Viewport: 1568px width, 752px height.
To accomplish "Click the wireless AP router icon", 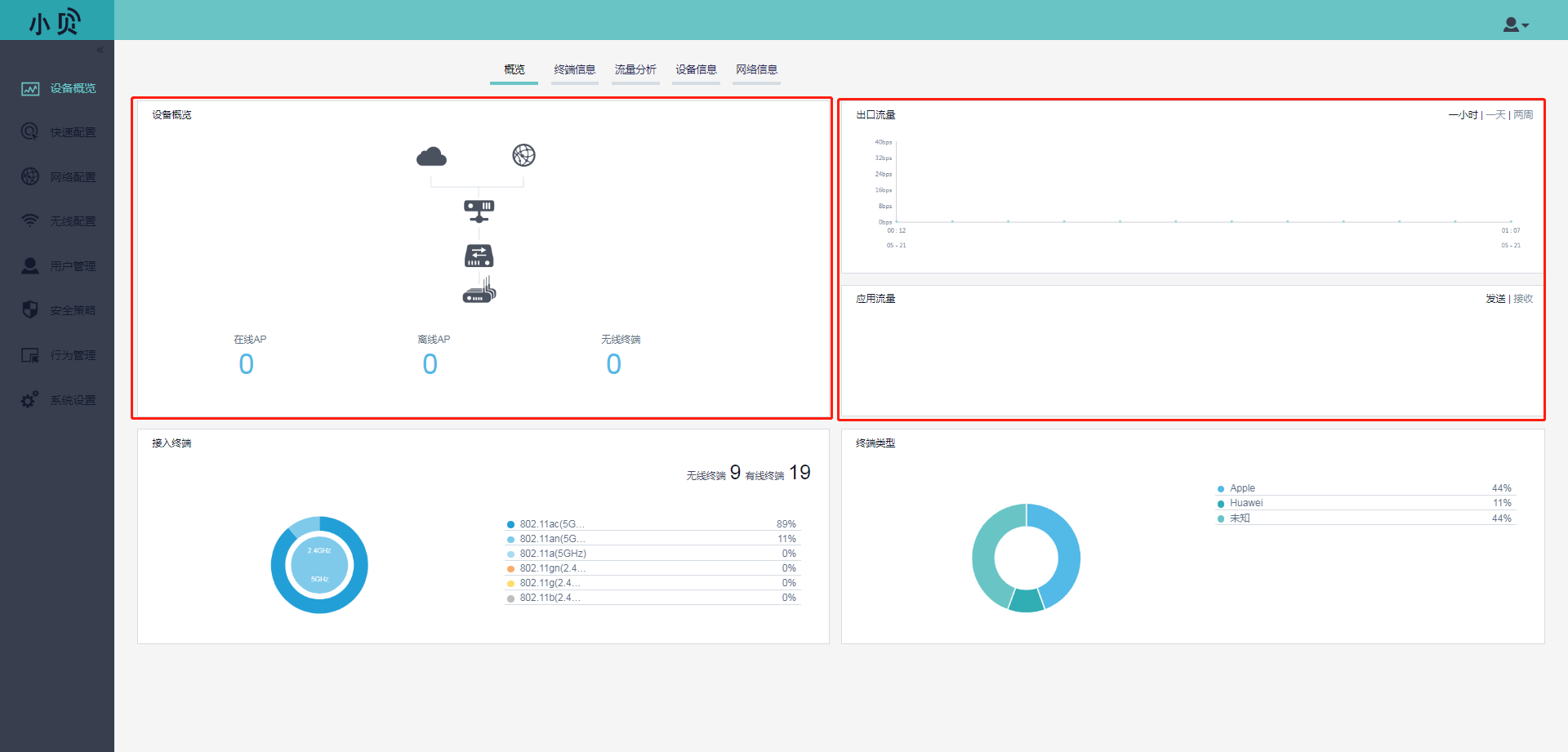I will click(x=479, y=290).
